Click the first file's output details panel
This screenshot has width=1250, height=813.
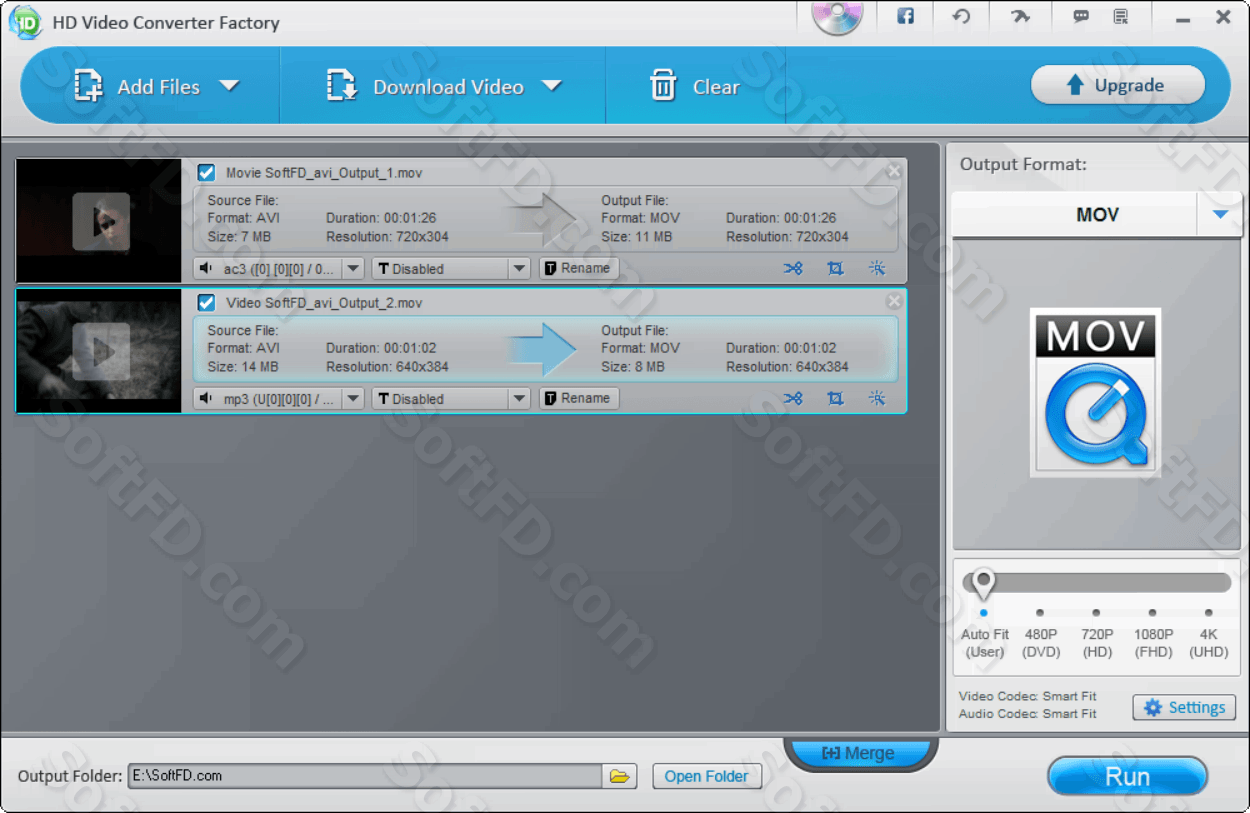point(545,219)
